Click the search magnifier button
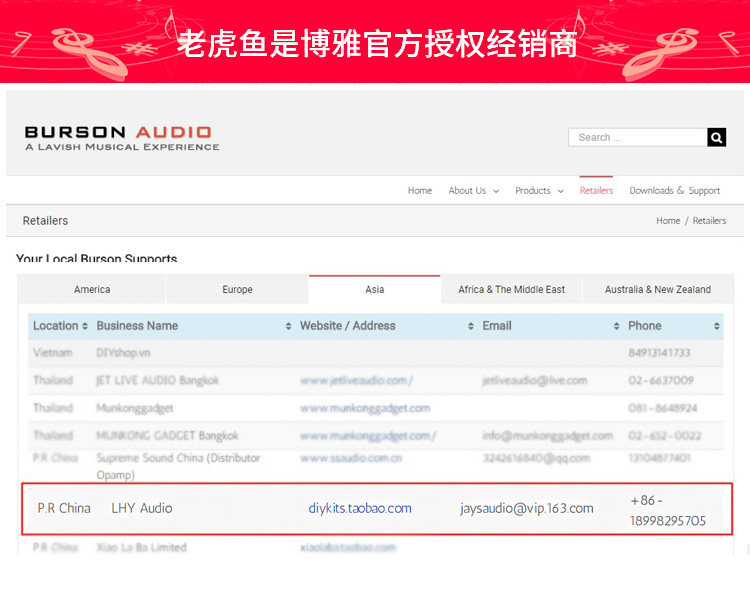This screenshot has height=600, width=750. [x=716, y=137]
